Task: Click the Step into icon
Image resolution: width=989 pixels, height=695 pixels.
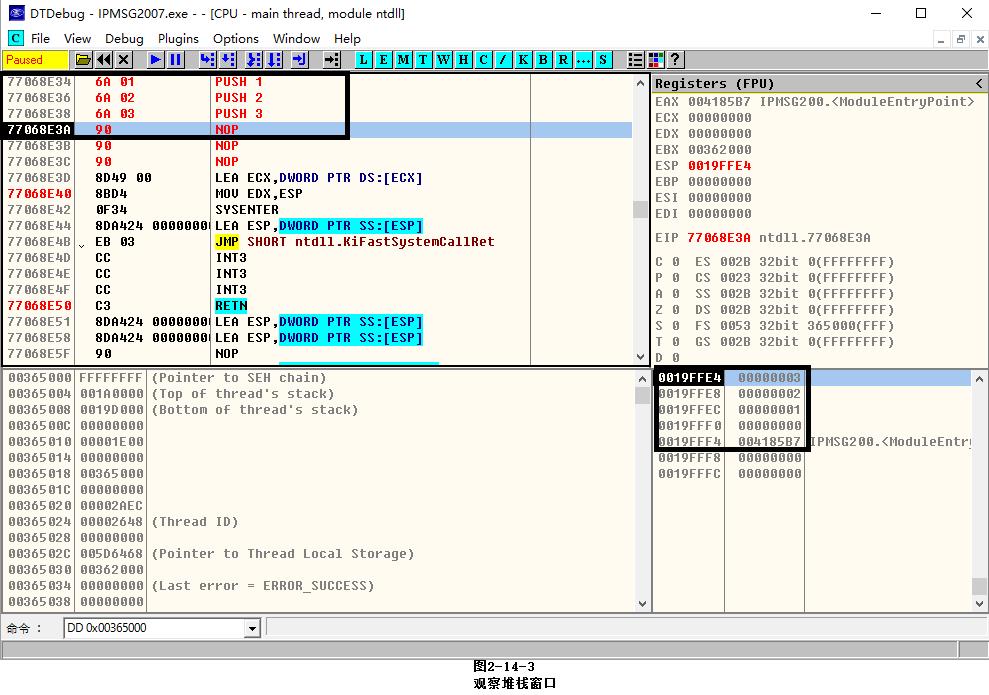Action: tap(207, 60)
